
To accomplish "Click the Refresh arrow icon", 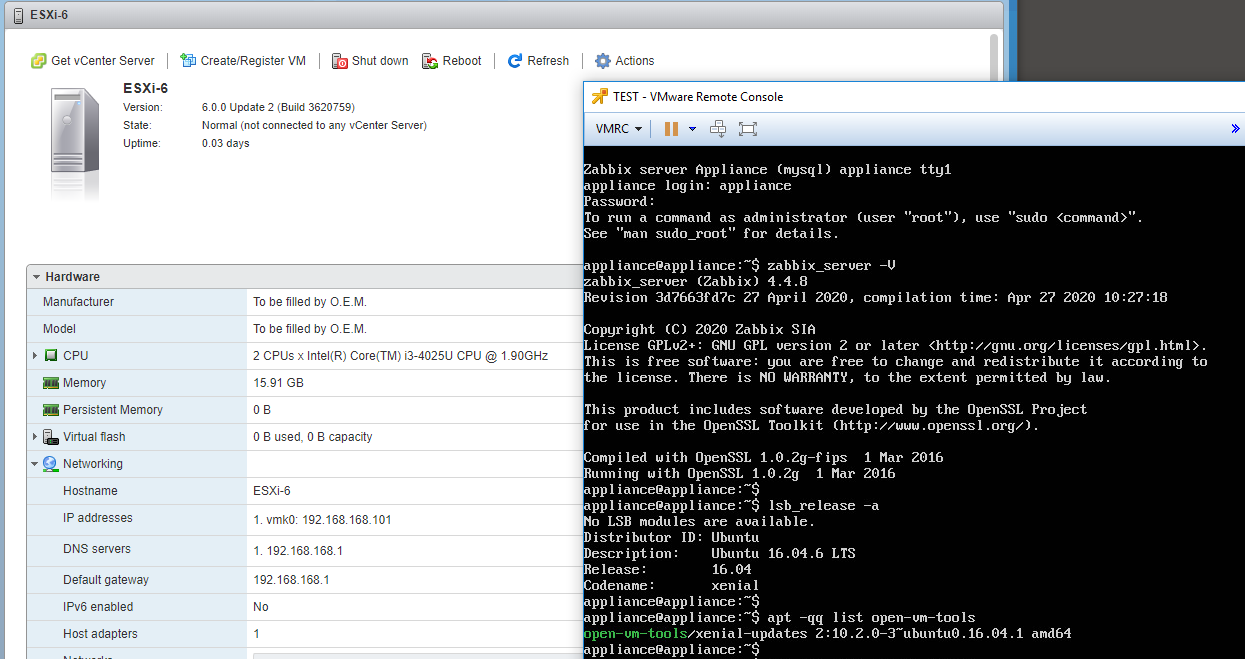I will coord(515,61).
